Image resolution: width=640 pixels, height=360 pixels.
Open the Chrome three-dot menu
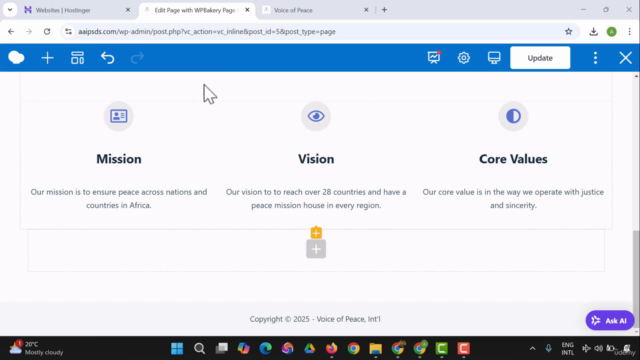(629, 31)
